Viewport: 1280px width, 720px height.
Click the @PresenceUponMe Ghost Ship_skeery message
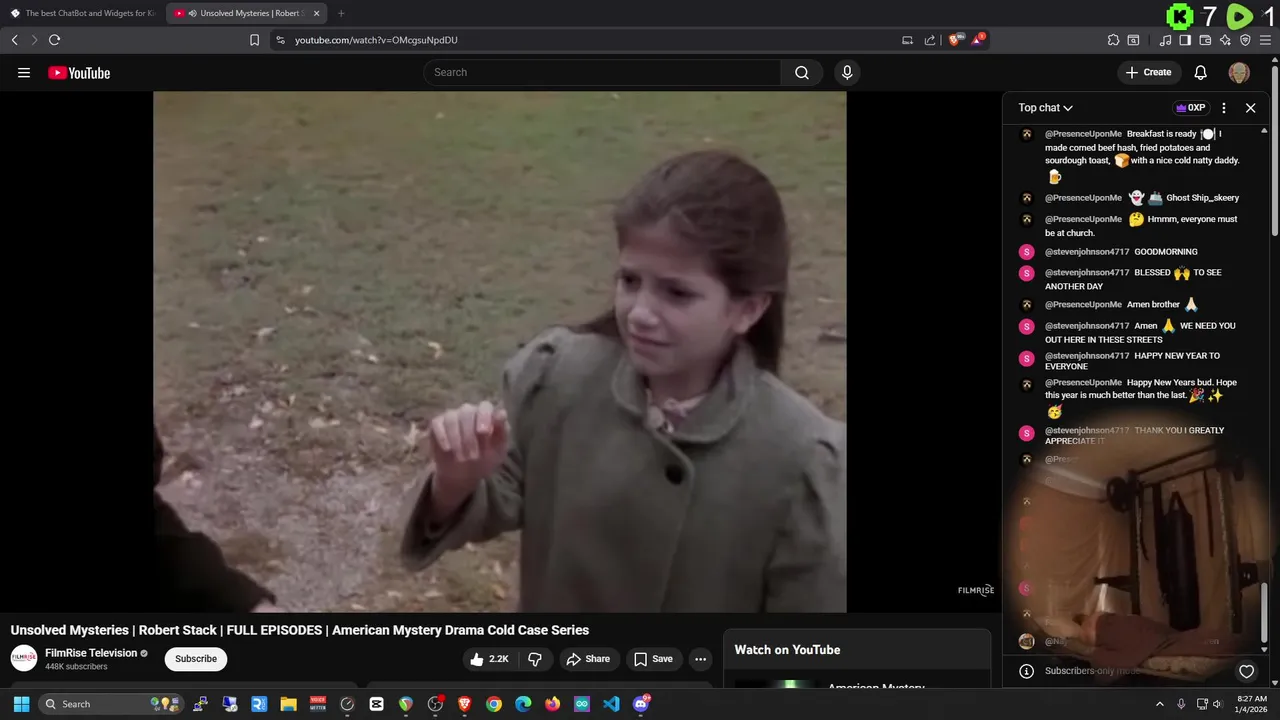click(x=1141, y=198)
